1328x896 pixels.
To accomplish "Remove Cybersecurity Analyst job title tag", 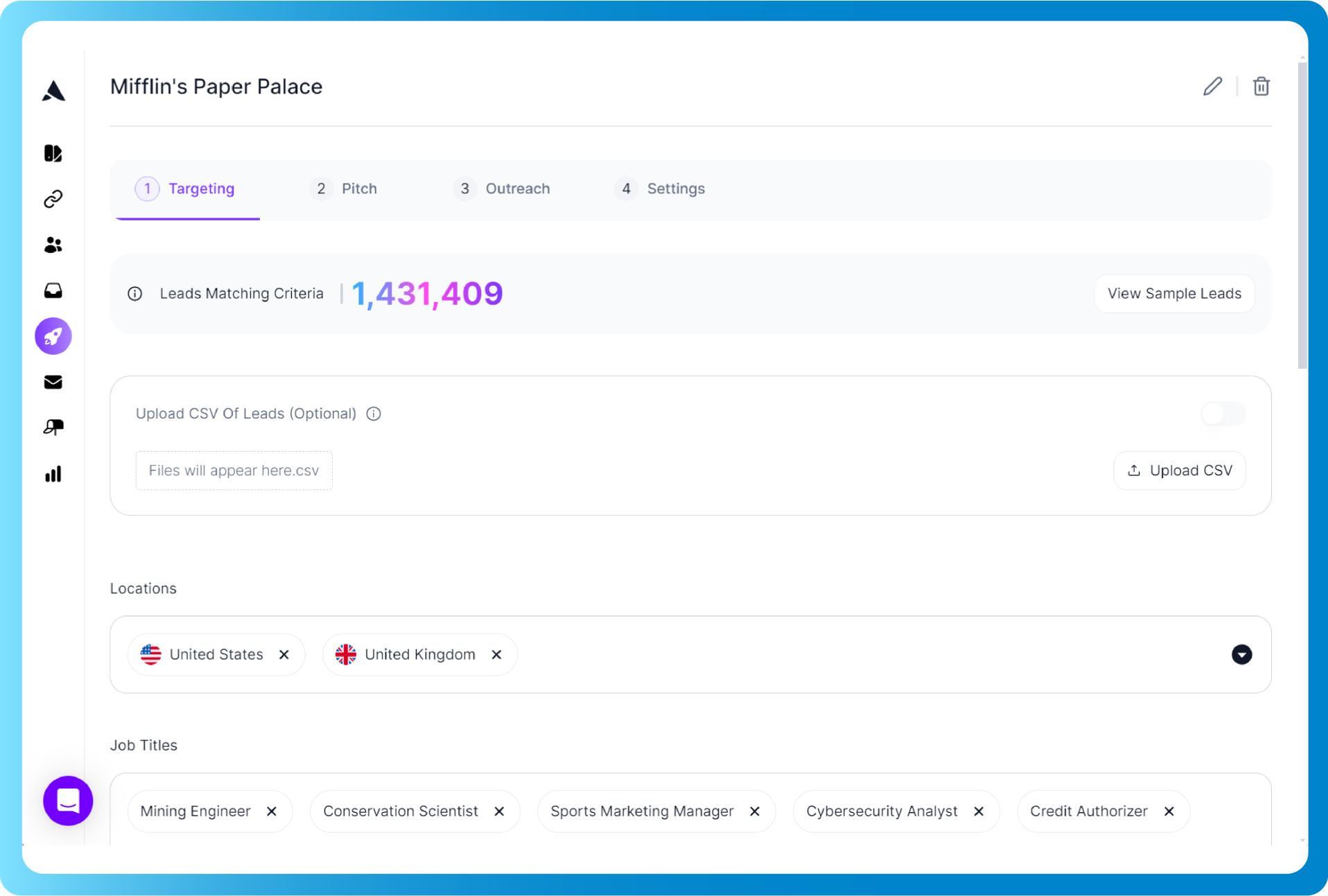I will [979, 811].
